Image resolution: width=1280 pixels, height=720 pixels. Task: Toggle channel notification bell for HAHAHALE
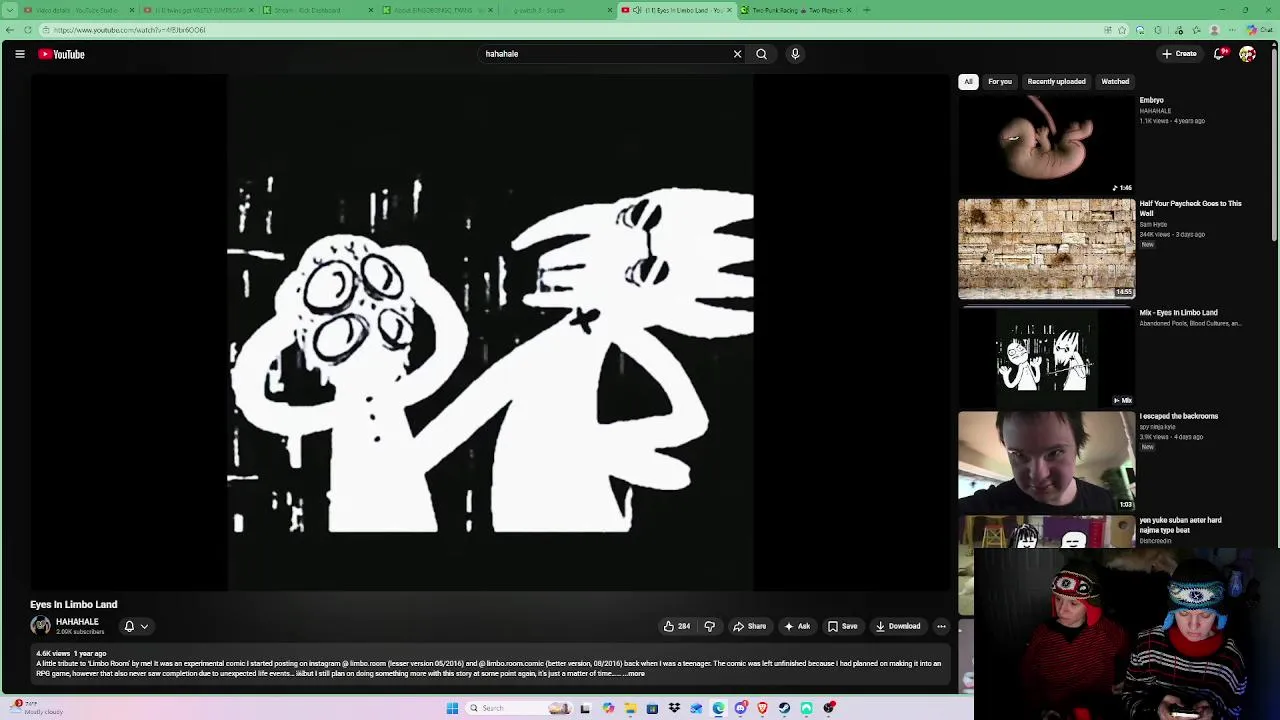pyautogui.click(x=129, y=626)
